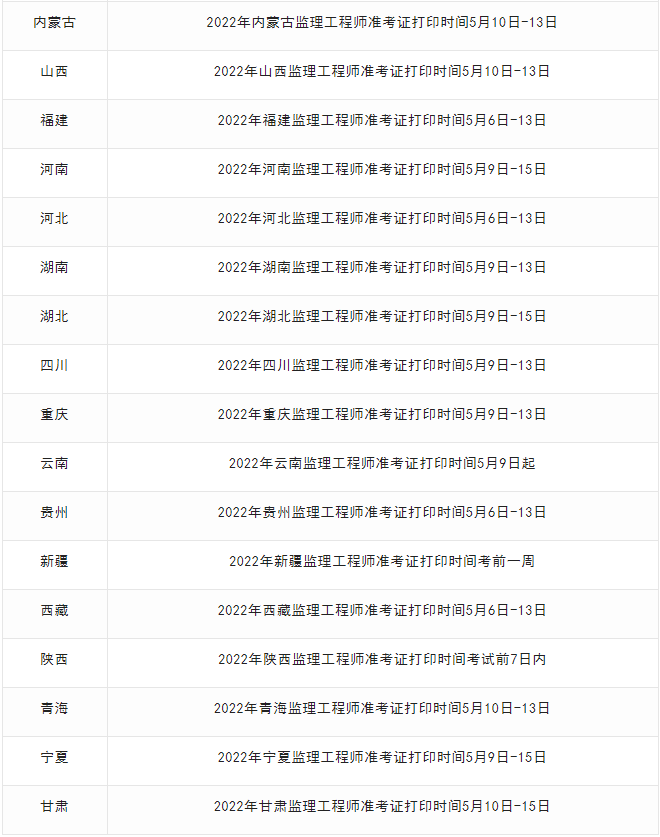This screenshot has height=837, width=660.
Task: Select the 贵州 province cell
Action: tap(54, 513)
